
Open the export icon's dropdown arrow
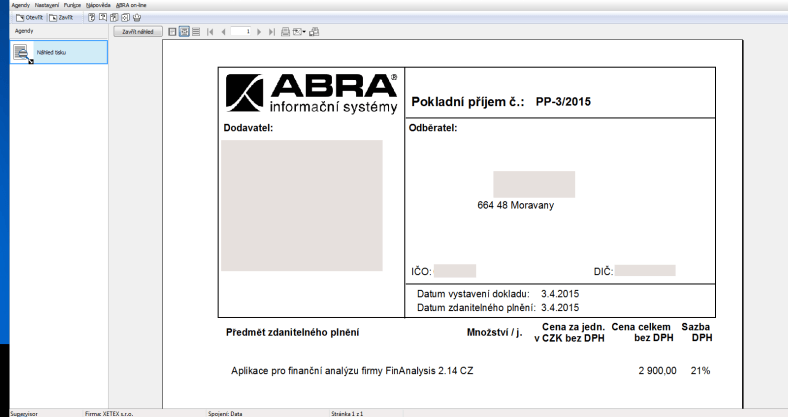click(304, 32)
